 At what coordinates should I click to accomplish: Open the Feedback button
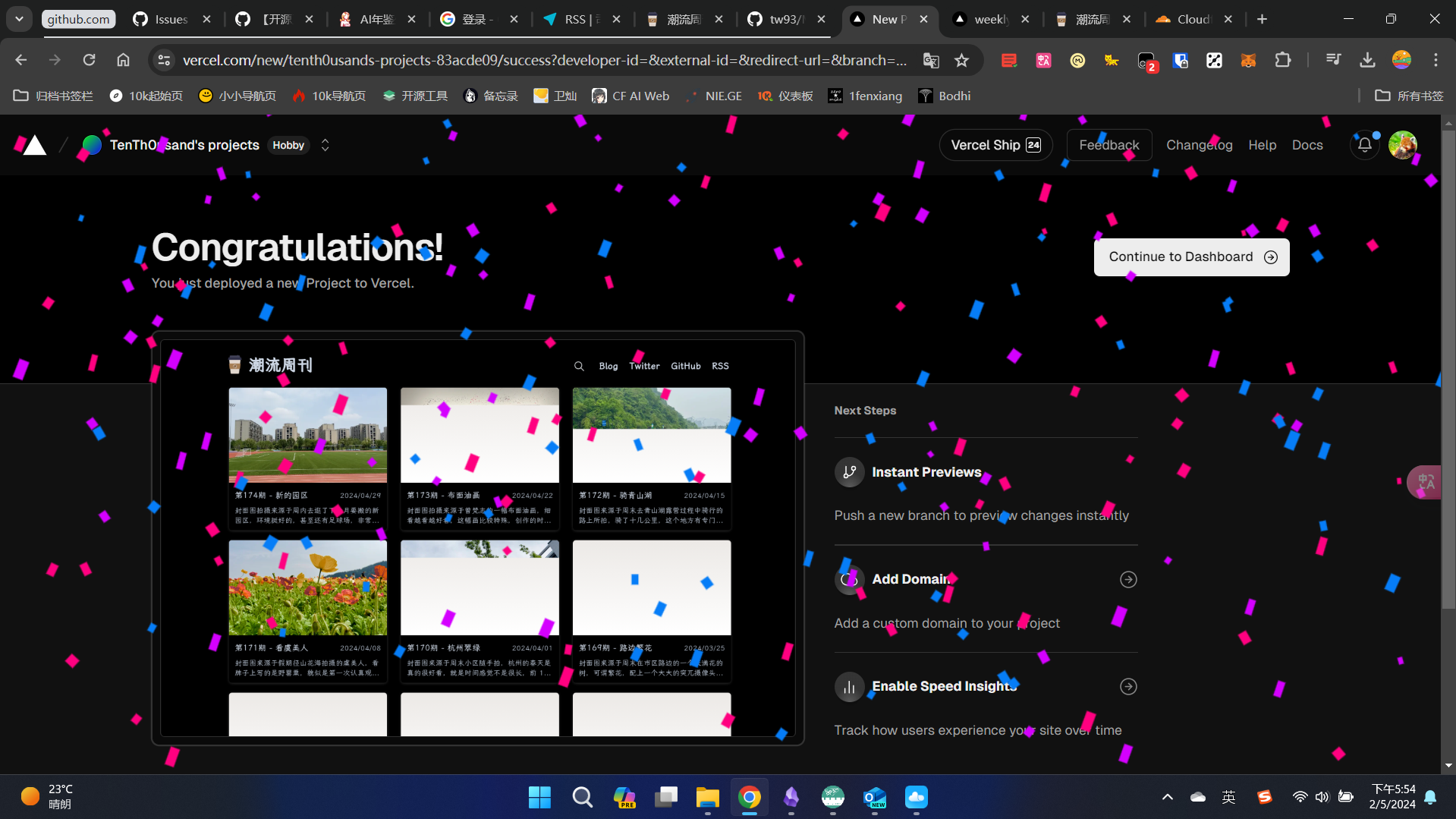[1109, 145]
